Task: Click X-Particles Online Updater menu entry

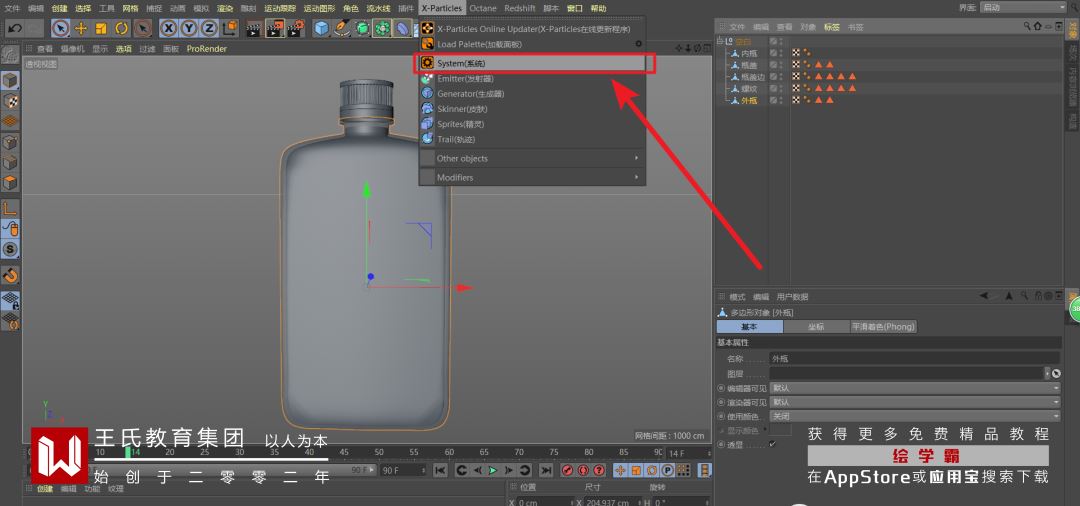Action: point(532,29)
